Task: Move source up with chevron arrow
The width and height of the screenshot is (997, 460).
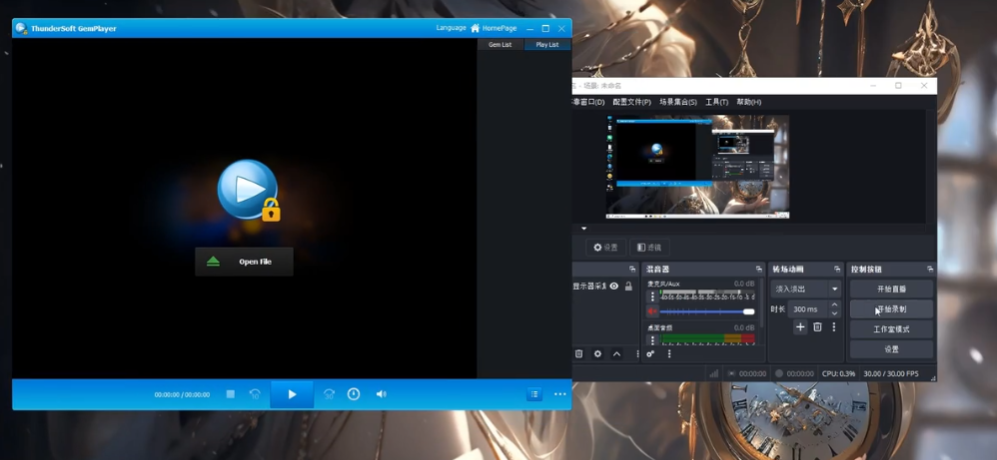Action: pos(617,354)
